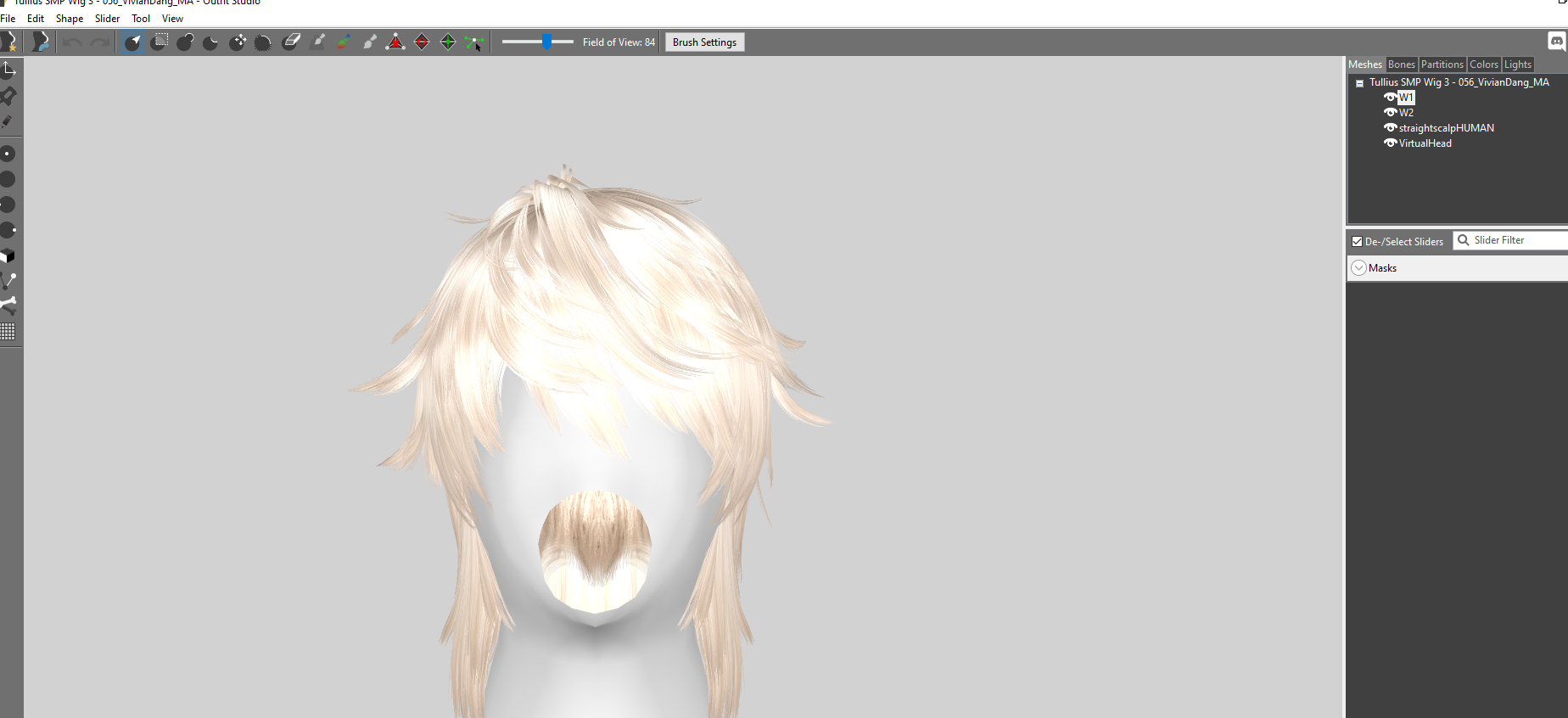Hide the W1 mesh via eye icon
This screenshot has width=1568, height=718.
[x=1390, y=97]
